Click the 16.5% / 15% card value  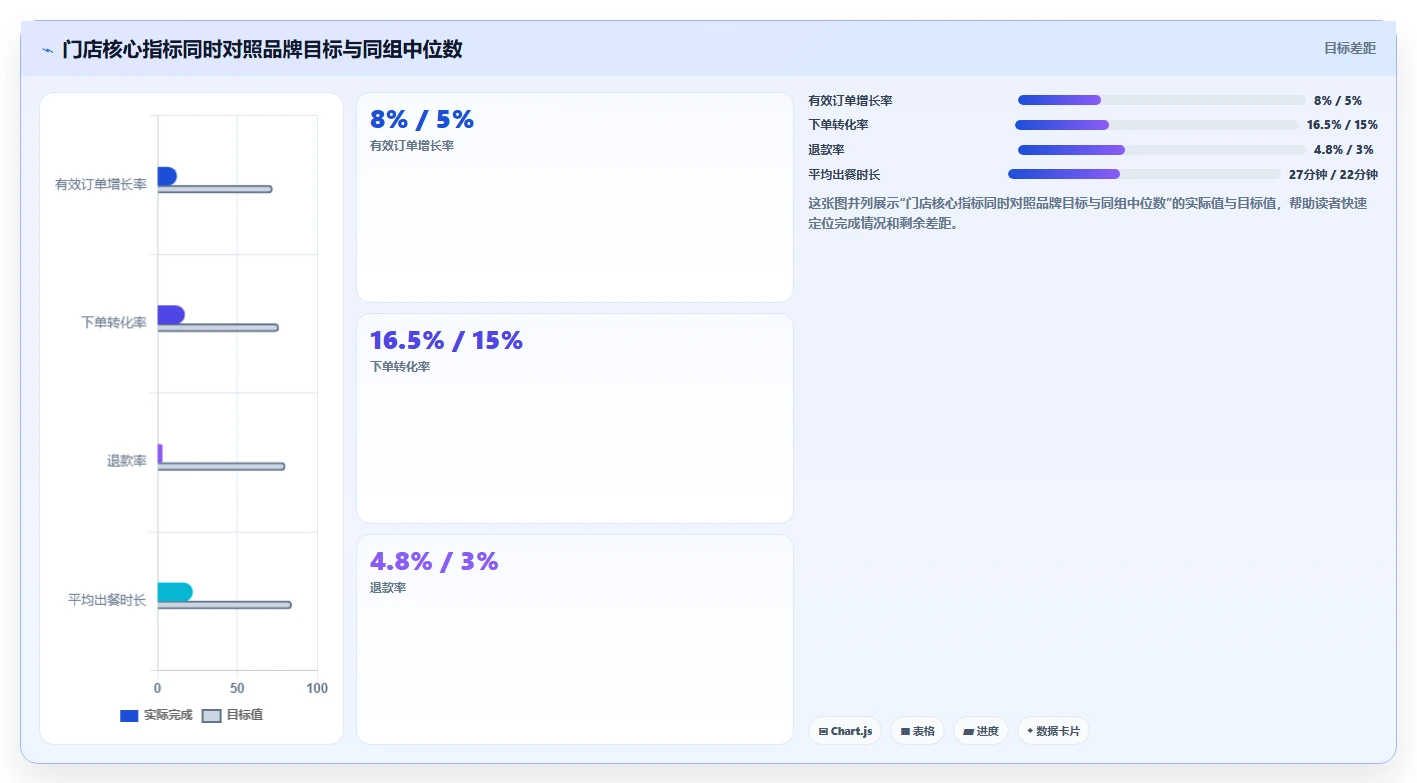pos(446,341)
